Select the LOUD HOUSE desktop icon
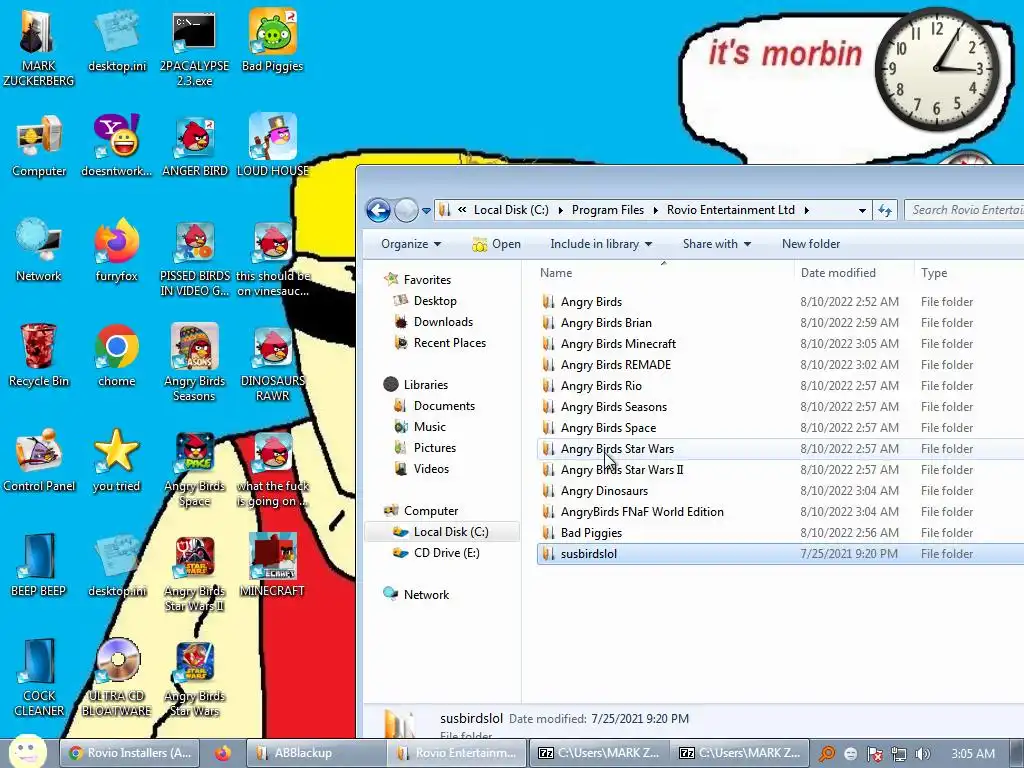The image size is (1024, 768). 272,146
